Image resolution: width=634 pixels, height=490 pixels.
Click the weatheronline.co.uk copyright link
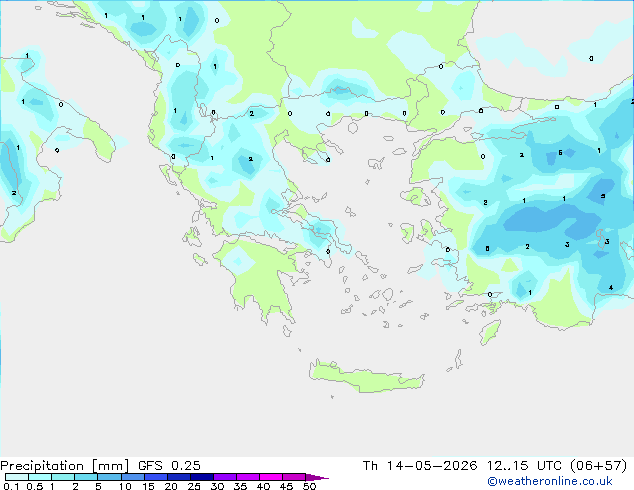click(549, 481)
